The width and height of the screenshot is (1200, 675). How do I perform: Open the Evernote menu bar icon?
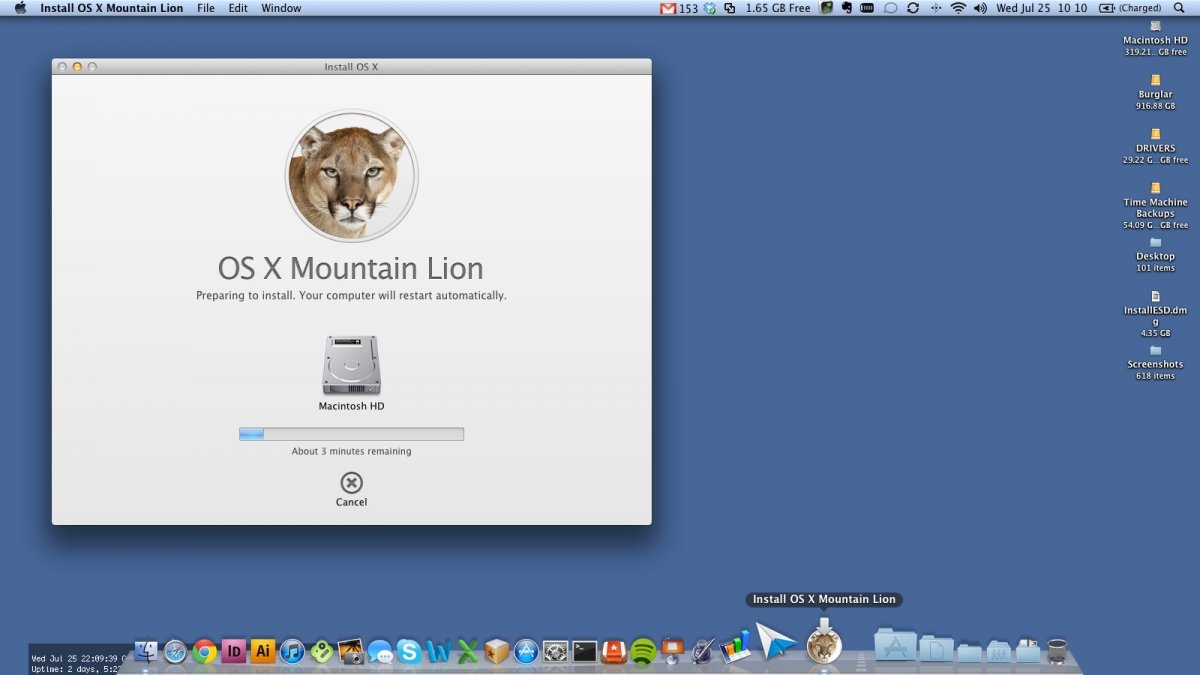pyautogui.click(x=846, y=8)
